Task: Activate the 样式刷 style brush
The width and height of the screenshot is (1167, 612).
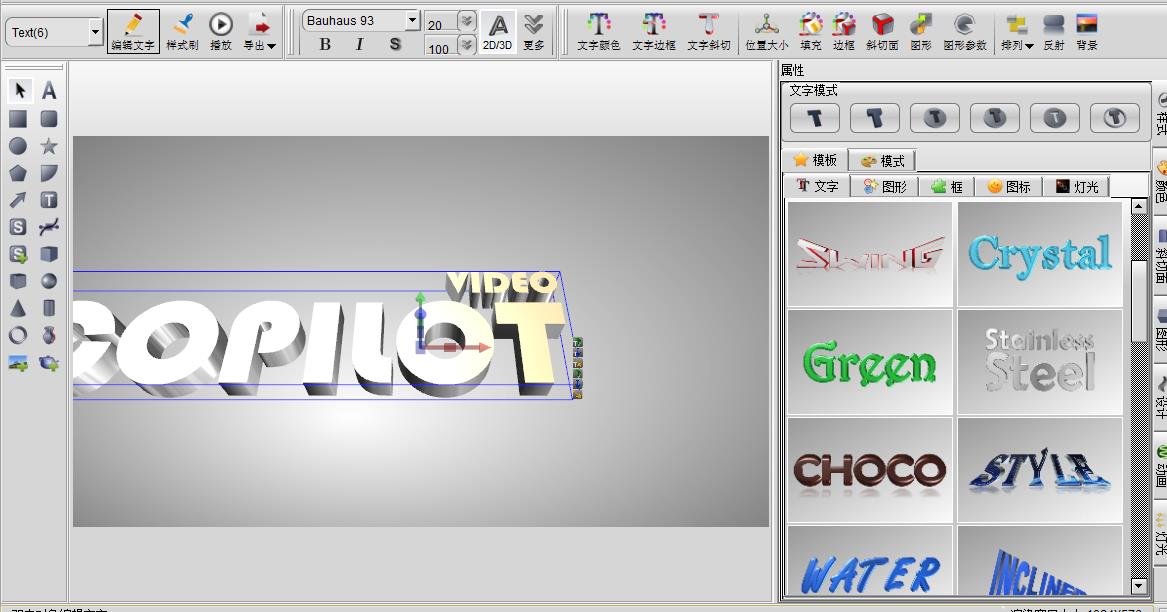Action: coord(182,31)
